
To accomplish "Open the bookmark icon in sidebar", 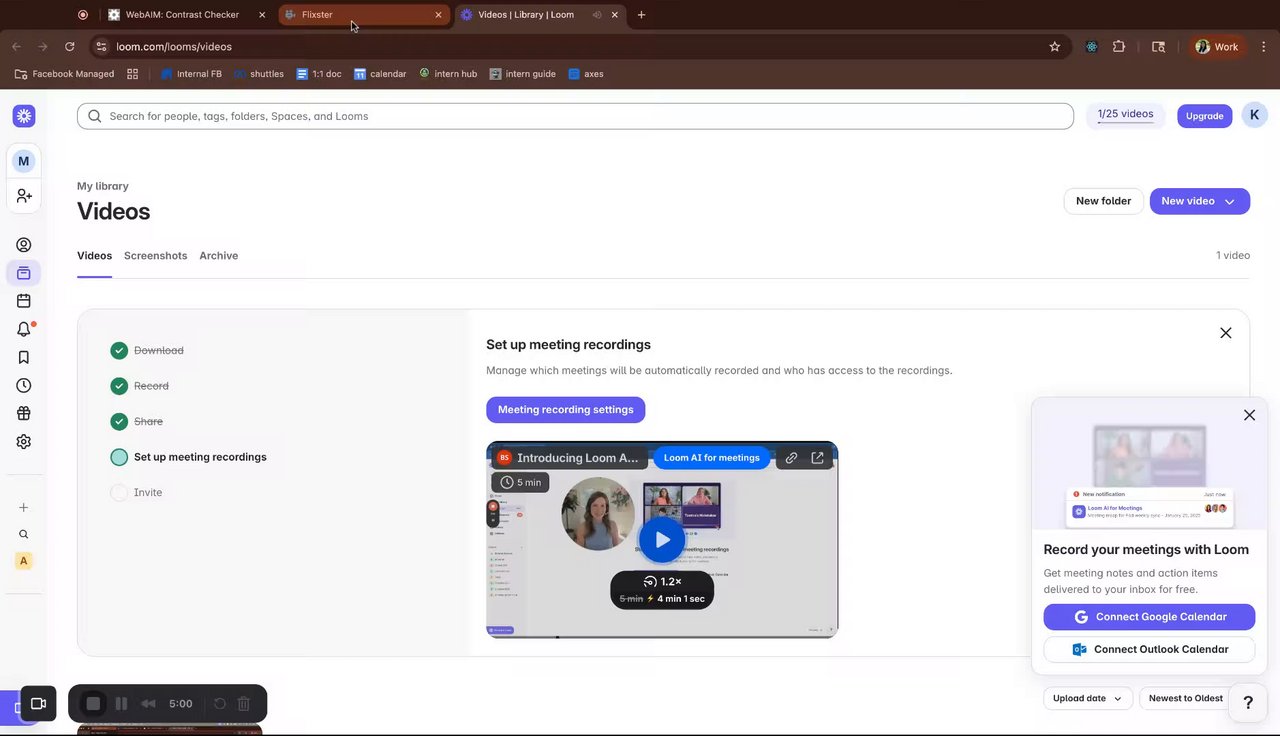I will click(24, 357).
